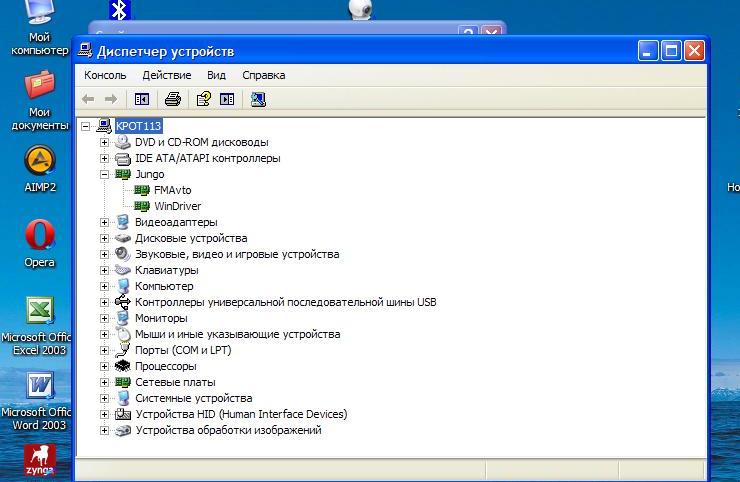Open the Консоль menu
This screenshot has width=740, height=482.
point(105,75)
